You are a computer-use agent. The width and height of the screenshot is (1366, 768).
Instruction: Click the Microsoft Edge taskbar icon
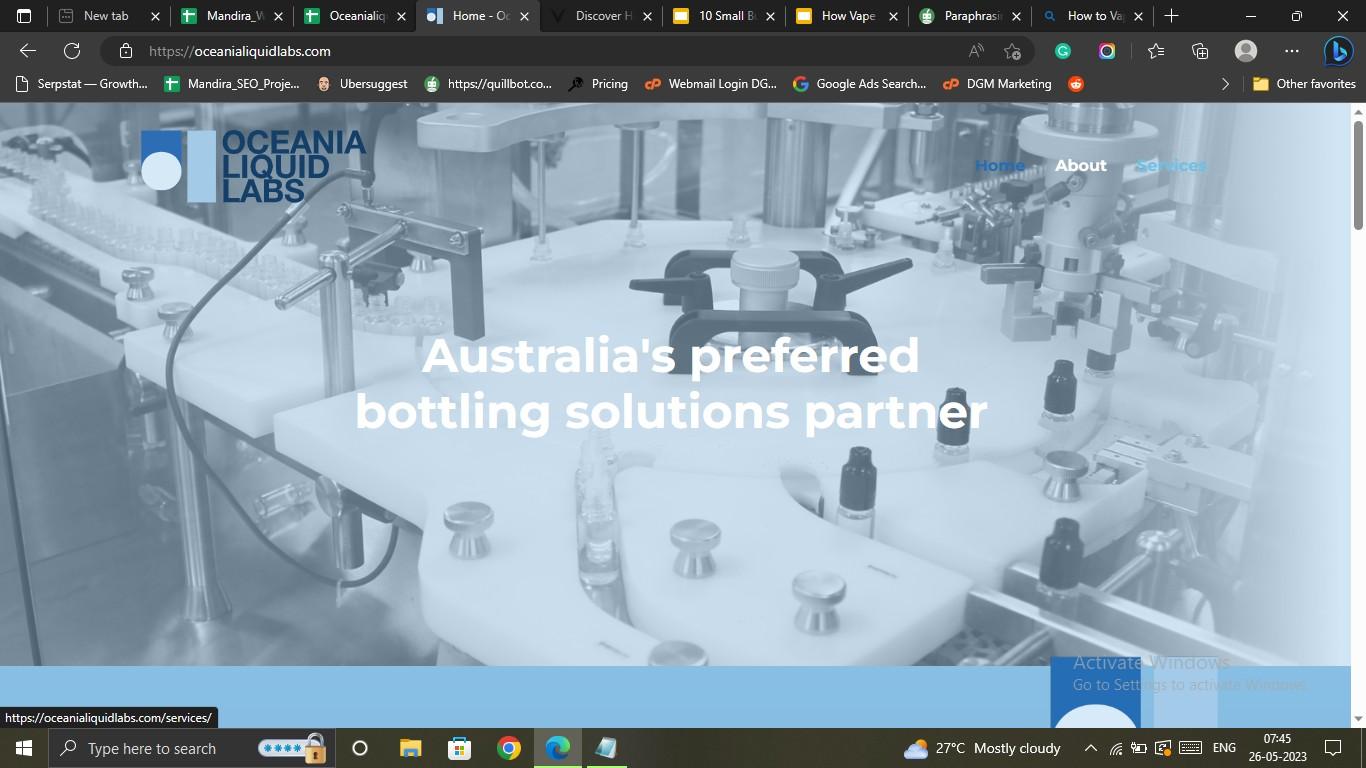(558, 748)
